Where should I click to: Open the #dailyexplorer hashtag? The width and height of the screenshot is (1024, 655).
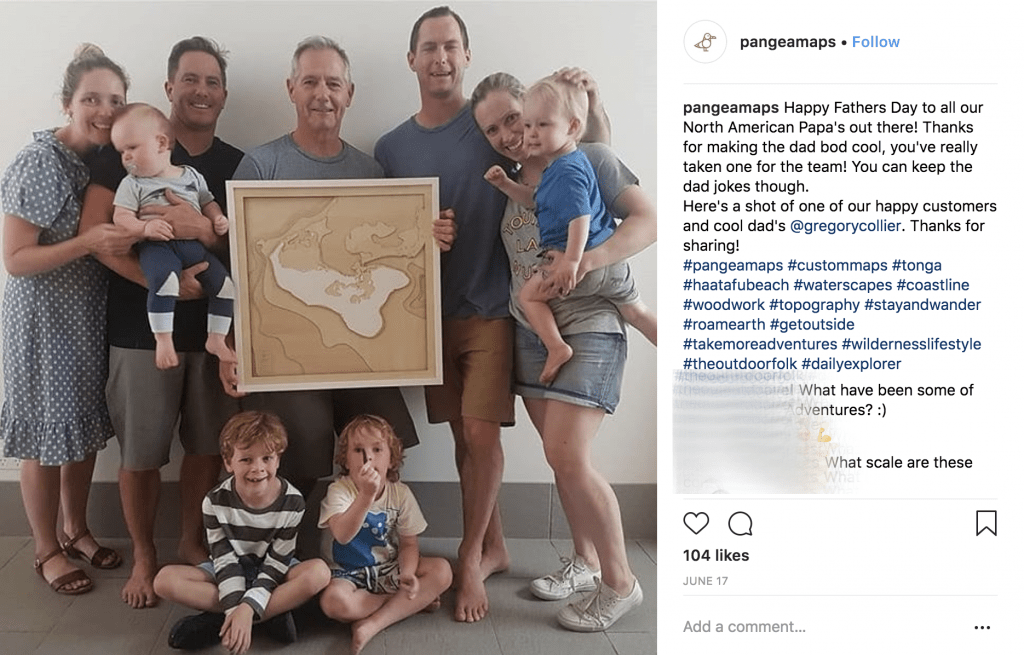(x=851, y=364)
